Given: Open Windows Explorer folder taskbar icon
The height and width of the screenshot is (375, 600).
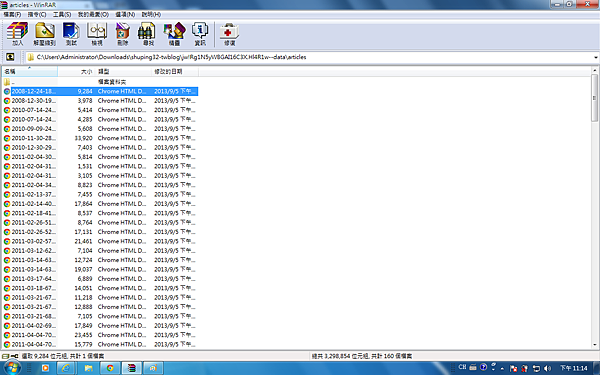Looking at the screenshot, I should tap(88, 368).
